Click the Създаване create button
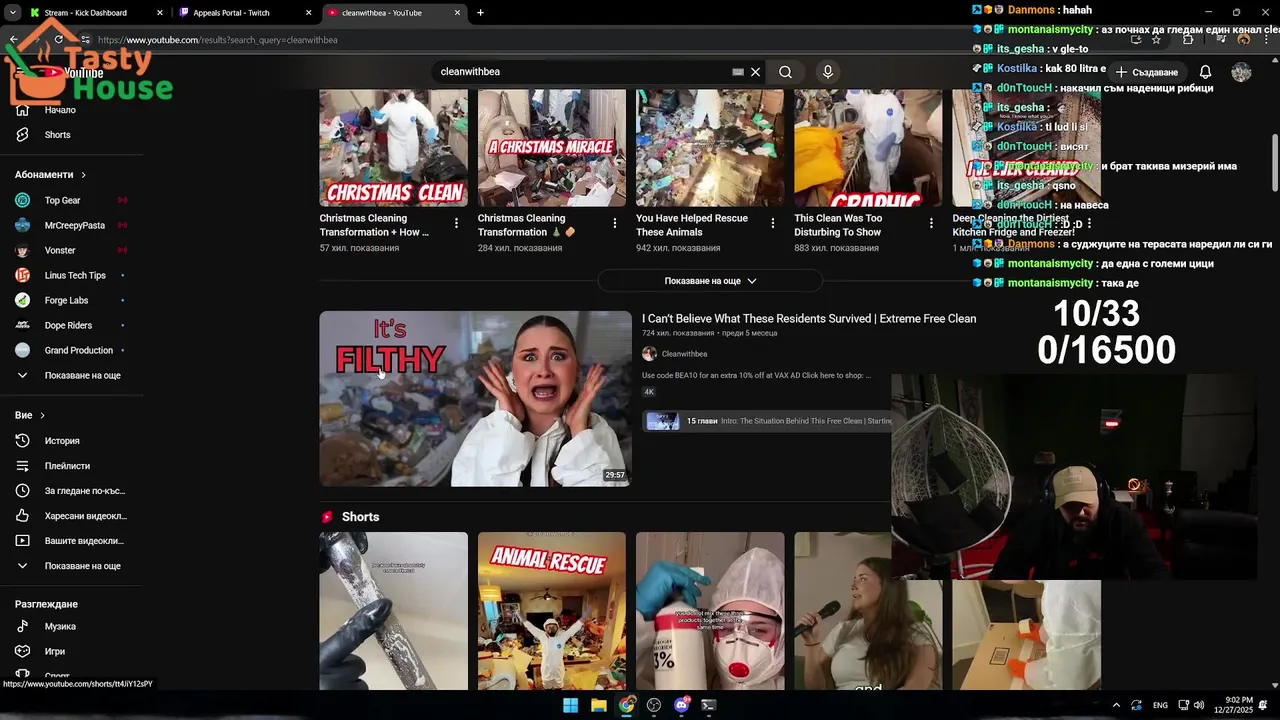The height and width of the screenshot is (720, 1280). tap(1147, 72)
